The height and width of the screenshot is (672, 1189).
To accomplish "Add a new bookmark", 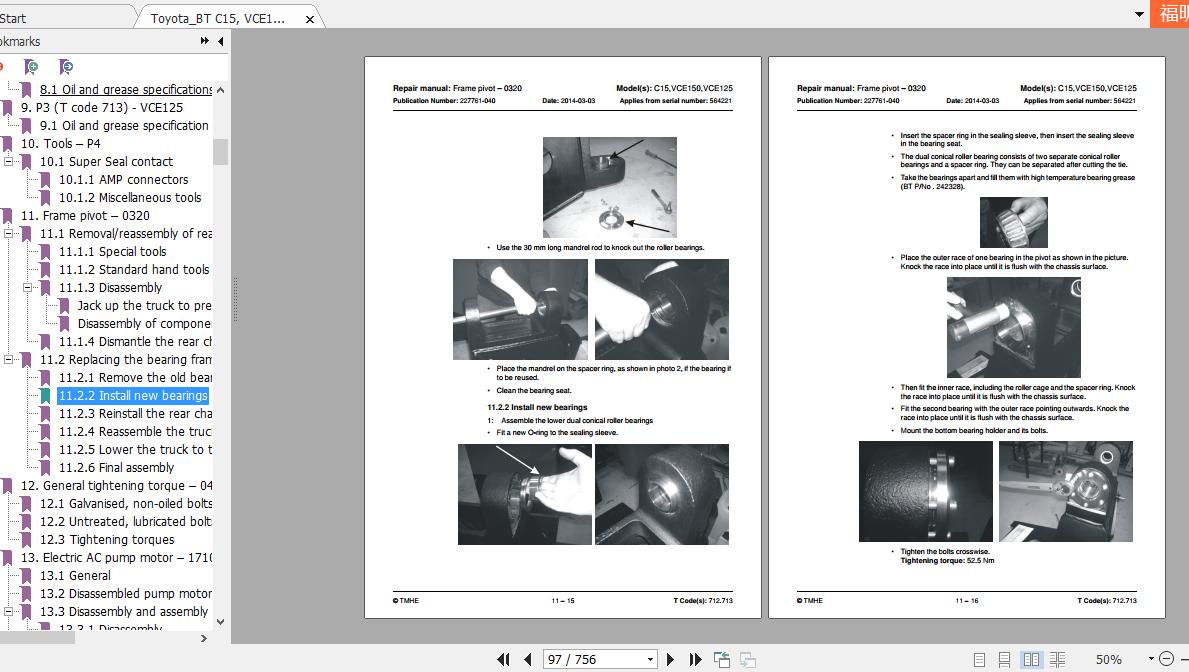I will pyautogui.click(x=31, y=66).
